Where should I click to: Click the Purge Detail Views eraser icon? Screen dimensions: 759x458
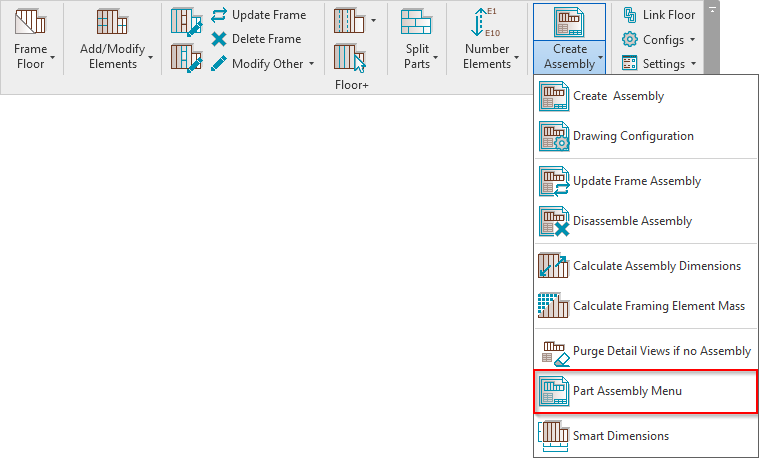553,351
